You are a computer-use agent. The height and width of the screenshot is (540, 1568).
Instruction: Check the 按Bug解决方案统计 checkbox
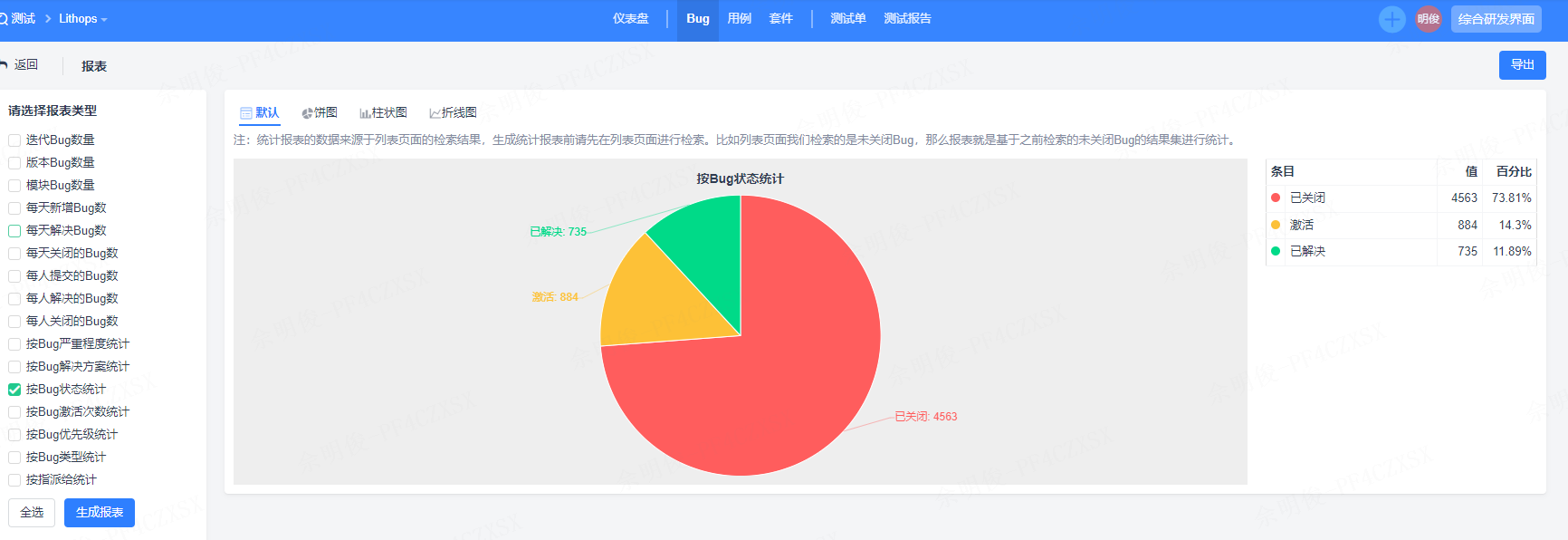14,367
